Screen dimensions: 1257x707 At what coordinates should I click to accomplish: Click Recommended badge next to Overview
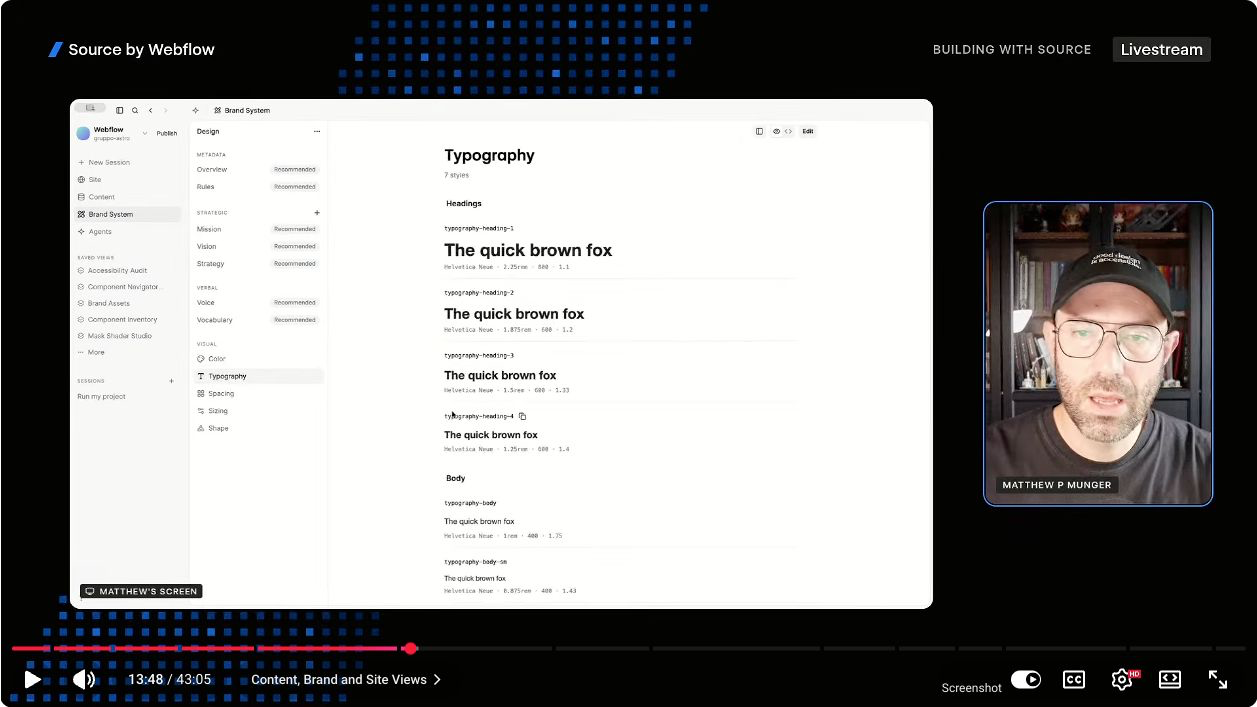point(295,170)
